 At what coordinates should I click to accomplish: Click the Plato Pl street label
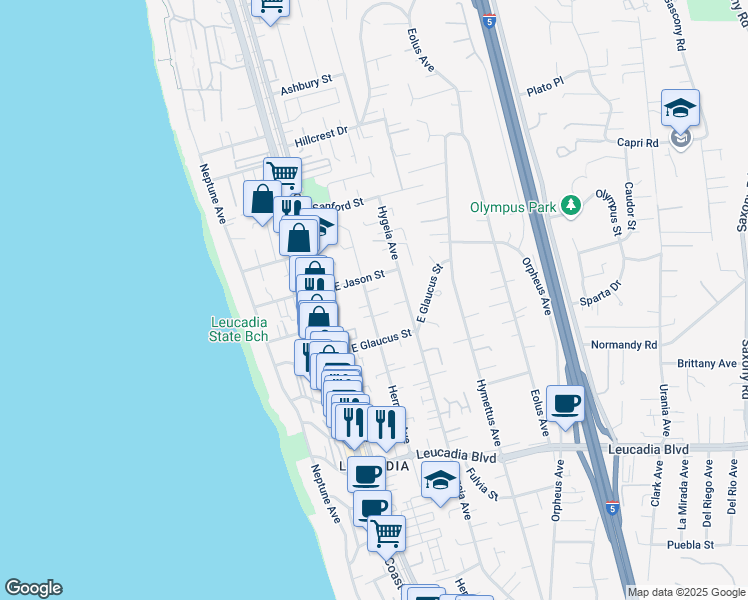click(545, 86)
